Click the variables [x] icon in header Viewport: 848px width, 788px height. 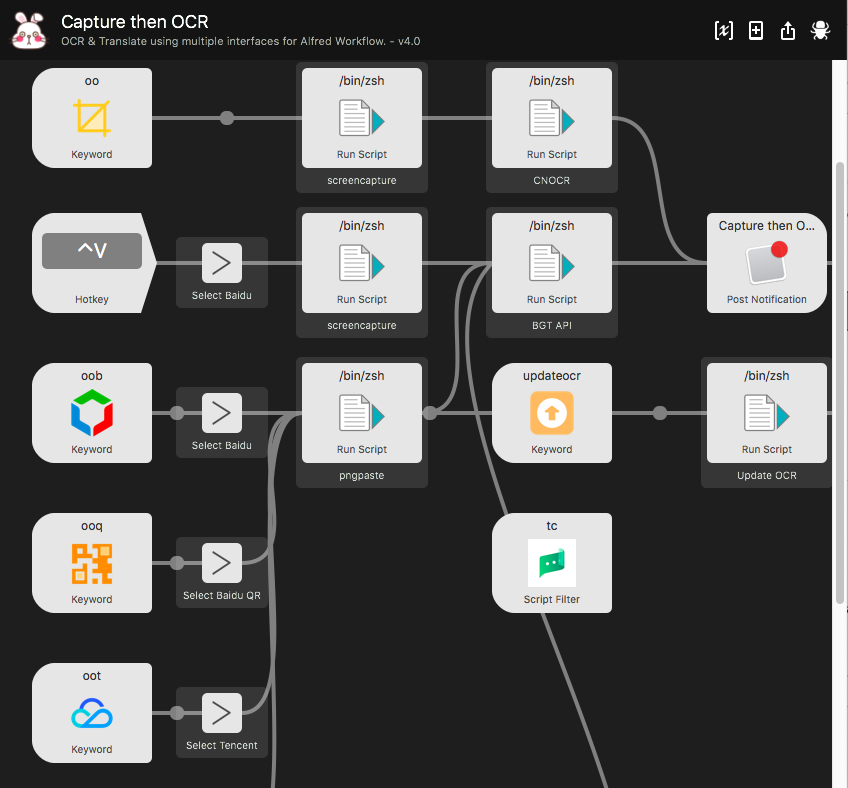coord(724,30)
